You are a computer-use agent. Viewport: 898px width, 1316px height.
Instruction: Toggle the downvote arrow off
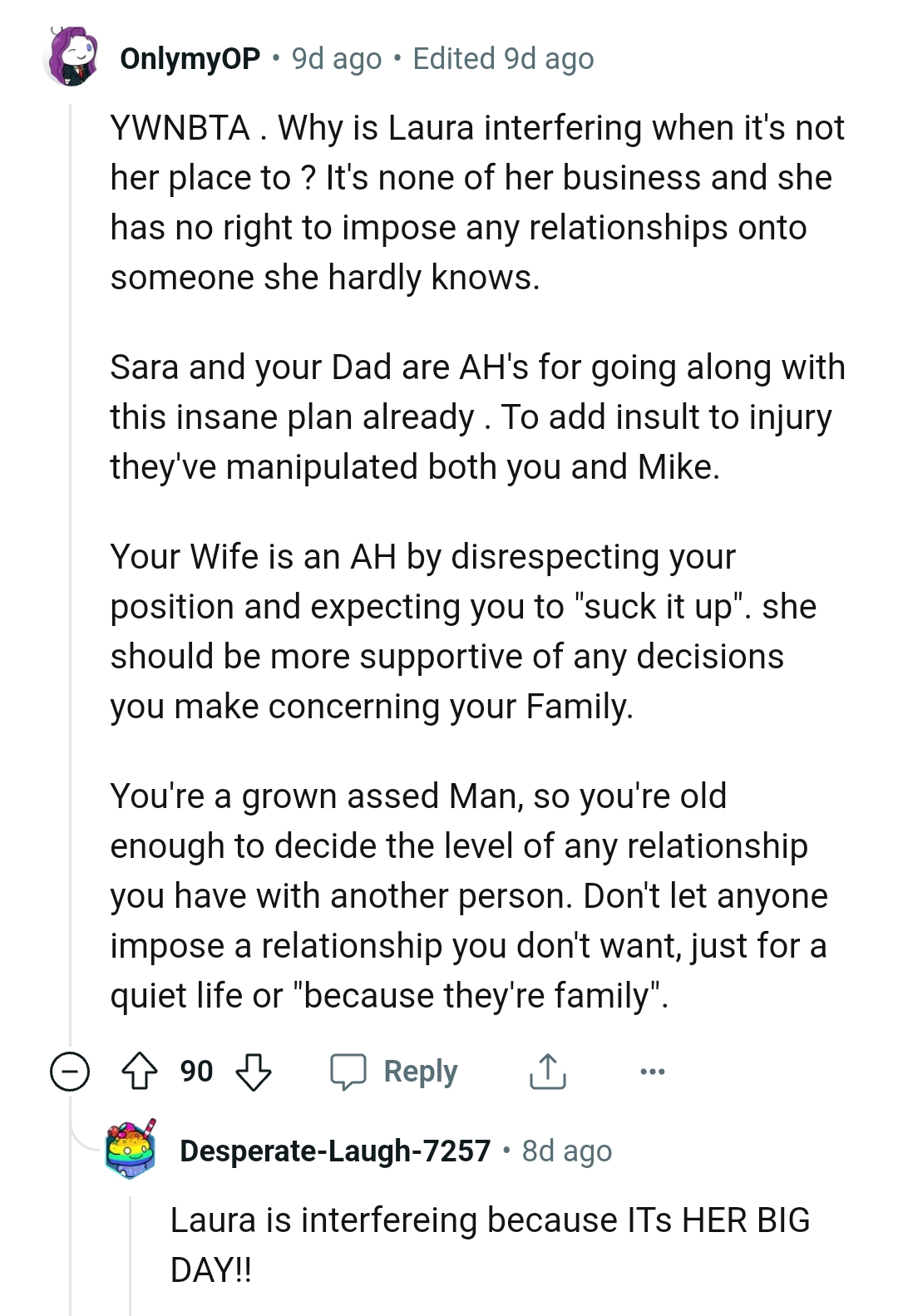tap(254, 1072)
